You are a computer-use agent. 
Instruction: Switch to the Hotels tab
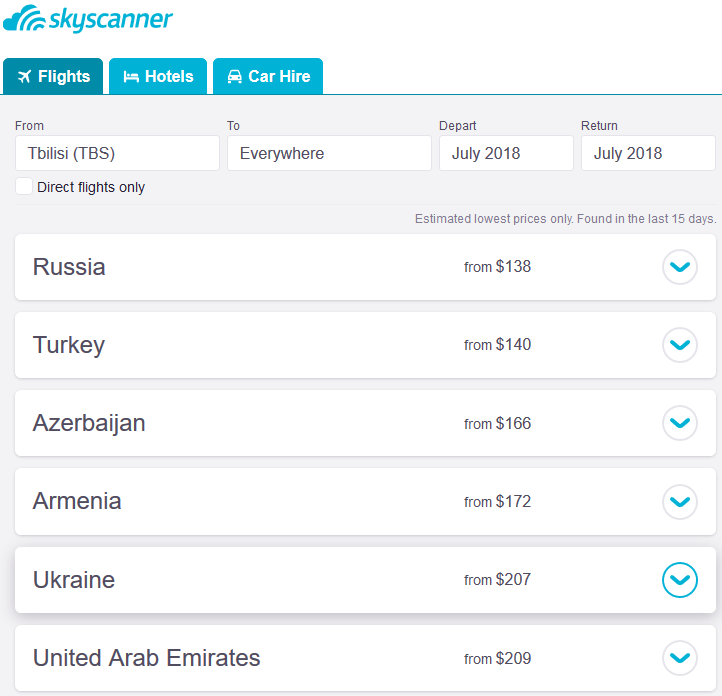pos(158,76)
